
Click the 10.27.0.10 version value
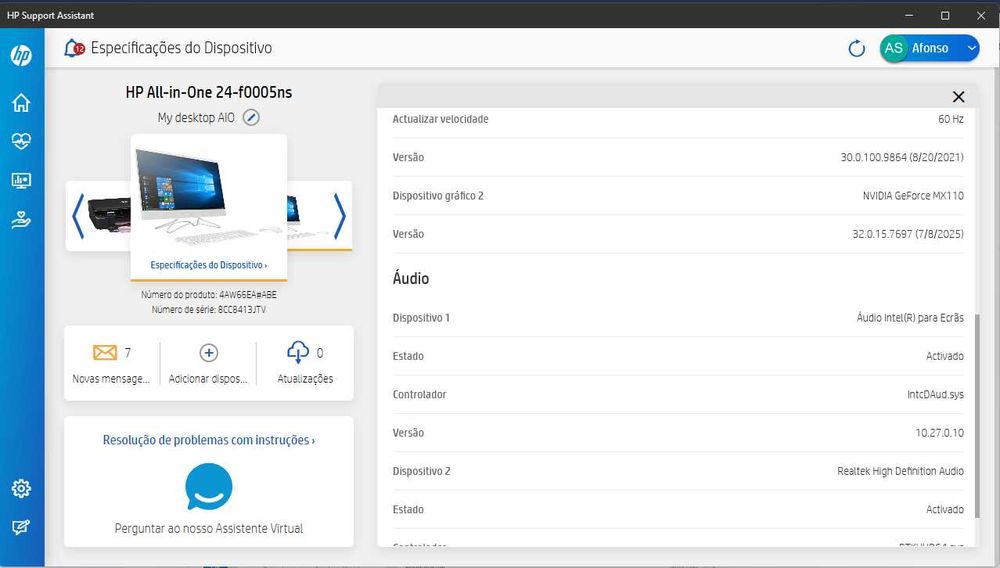pyautogui.click(x=939, y=433)
